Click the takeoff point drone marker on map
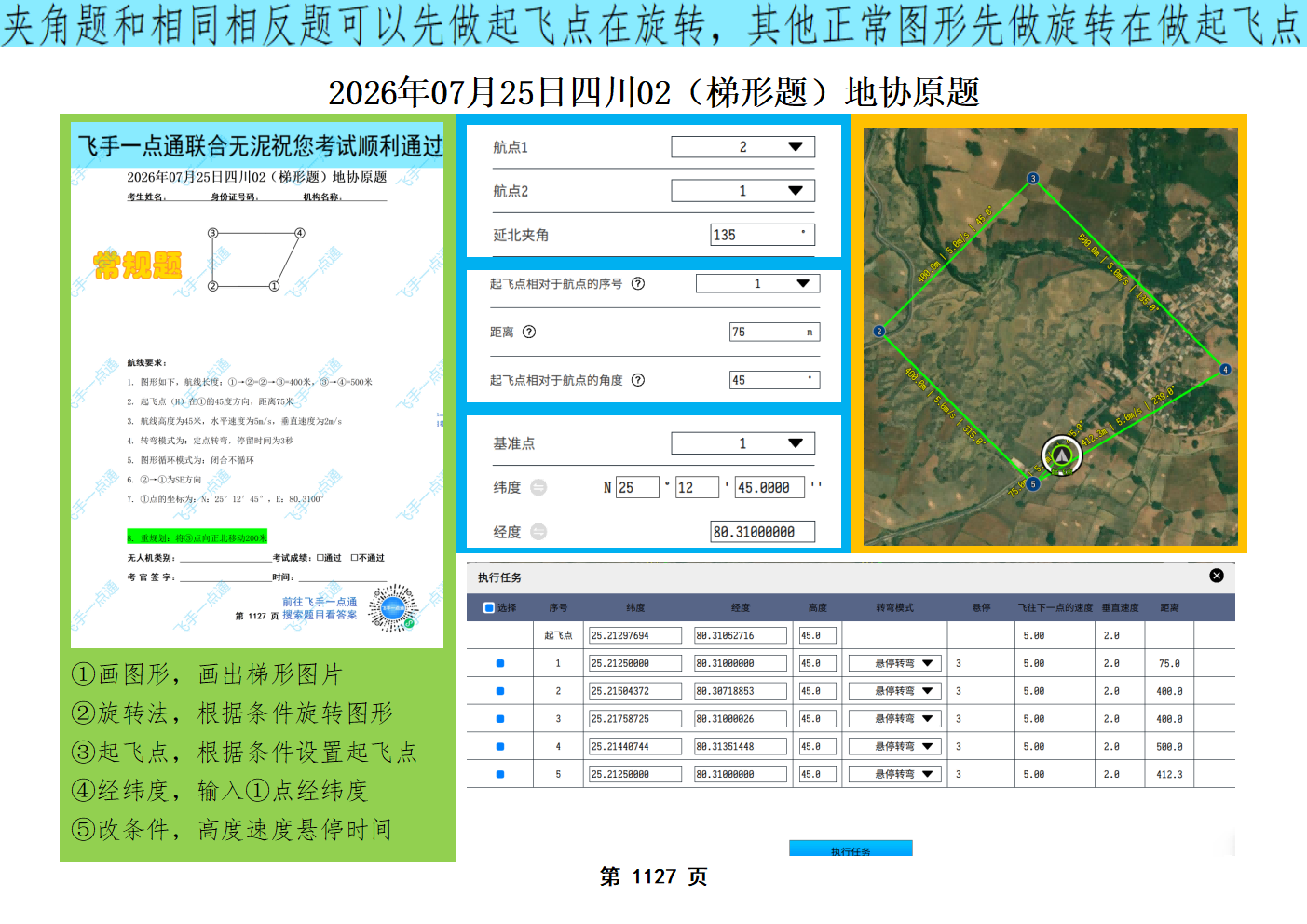The width and height of the screenshot is (1307, 924). [x=1061, y=455]
